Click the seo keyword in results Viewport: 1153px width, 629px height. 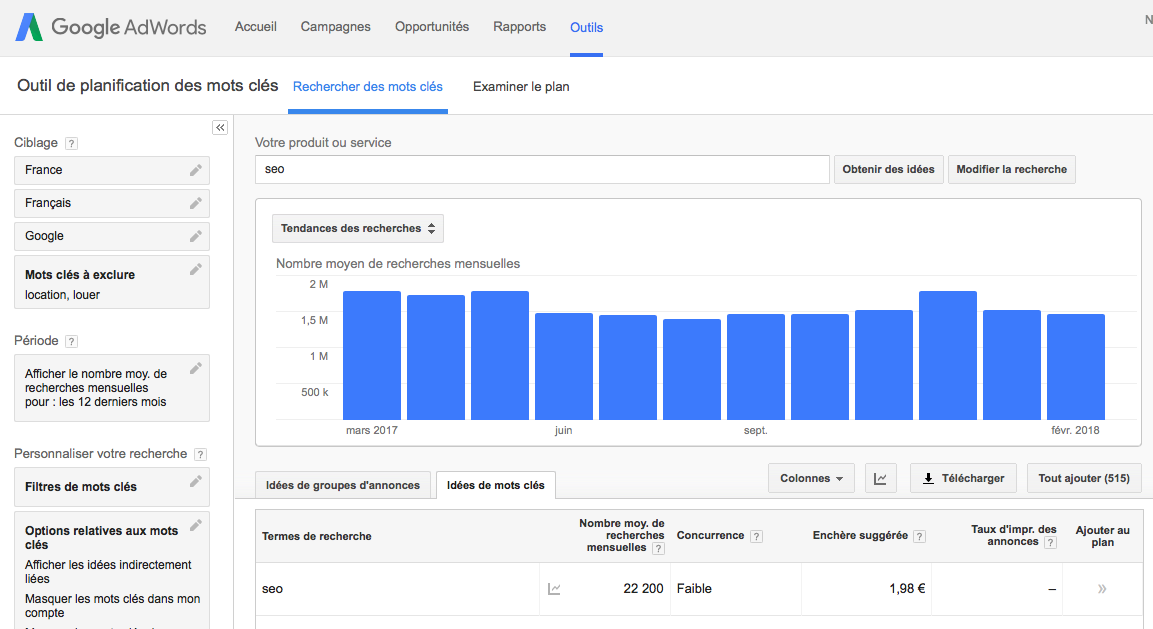tap(272, 589)
